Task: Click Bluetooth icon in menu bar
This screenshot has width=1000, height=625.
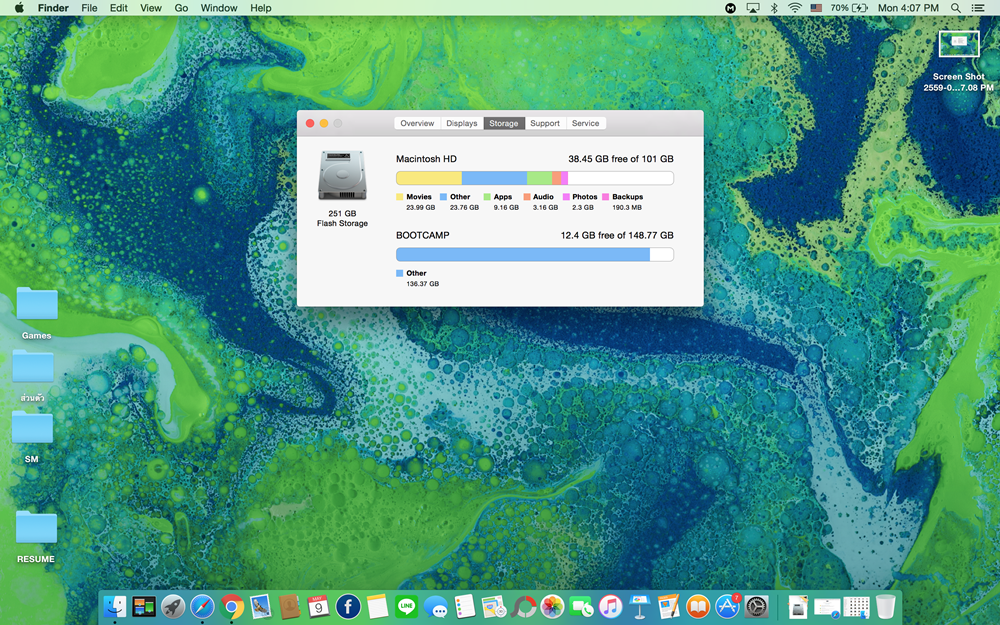Action: point(774,8)
